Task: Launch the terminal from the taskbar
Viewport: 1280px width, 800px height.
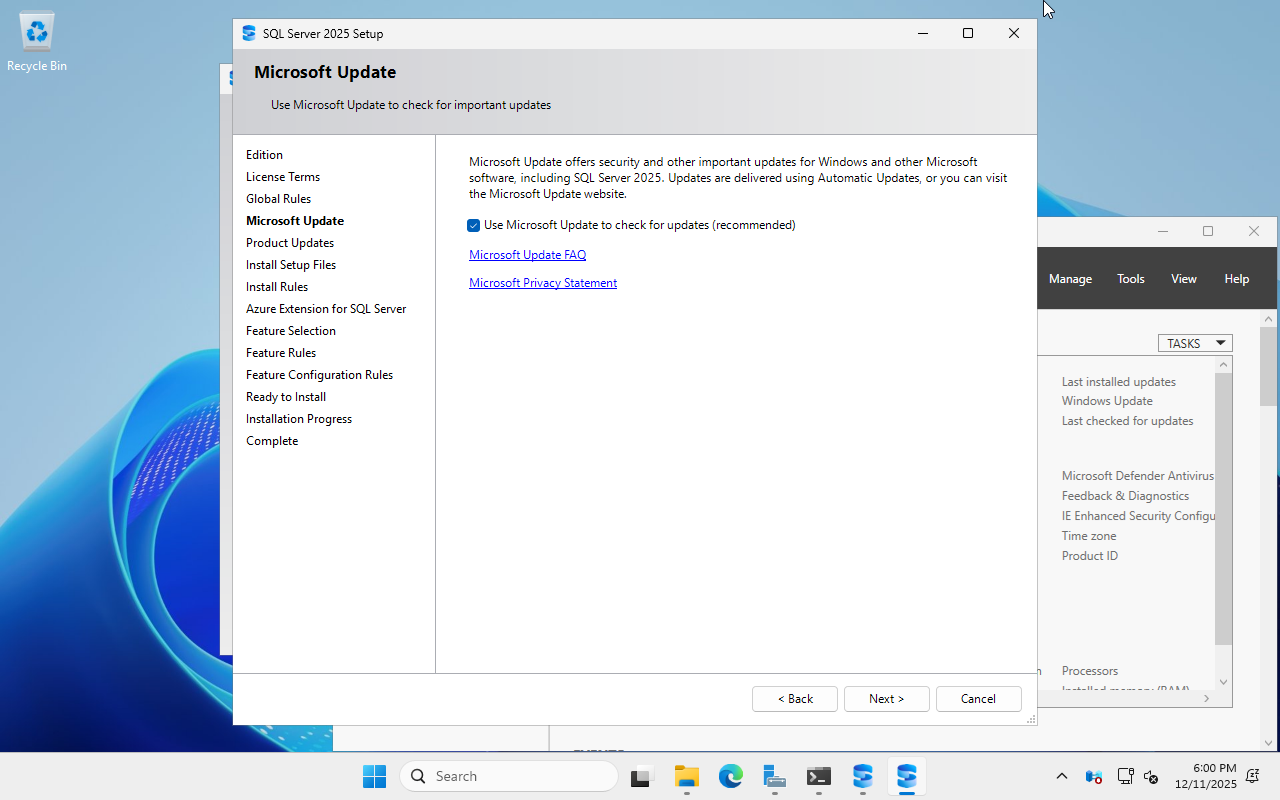Action: coord(818,776)
